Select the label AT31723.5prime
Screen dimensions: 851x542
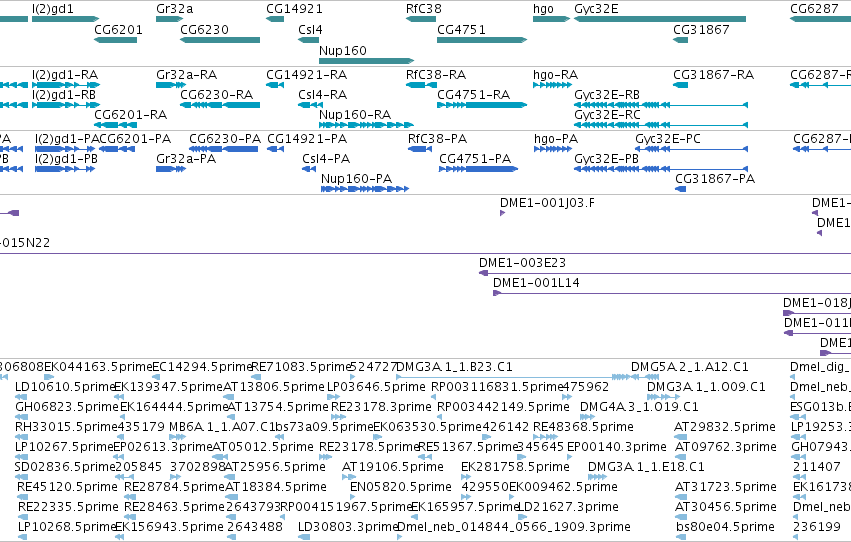[x=726, y=487]
